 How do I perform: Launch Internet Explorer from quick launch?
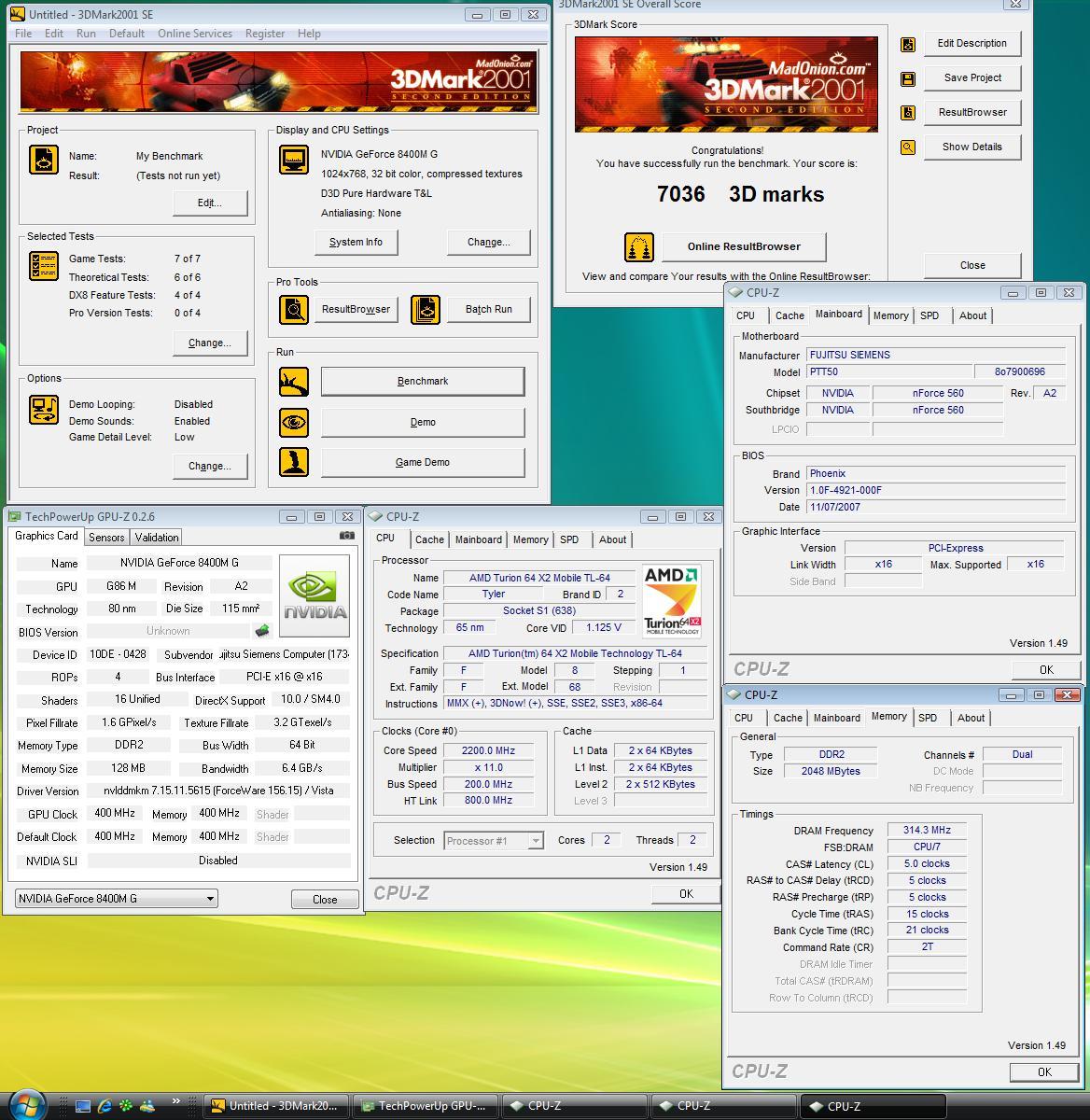point(105,1106)
